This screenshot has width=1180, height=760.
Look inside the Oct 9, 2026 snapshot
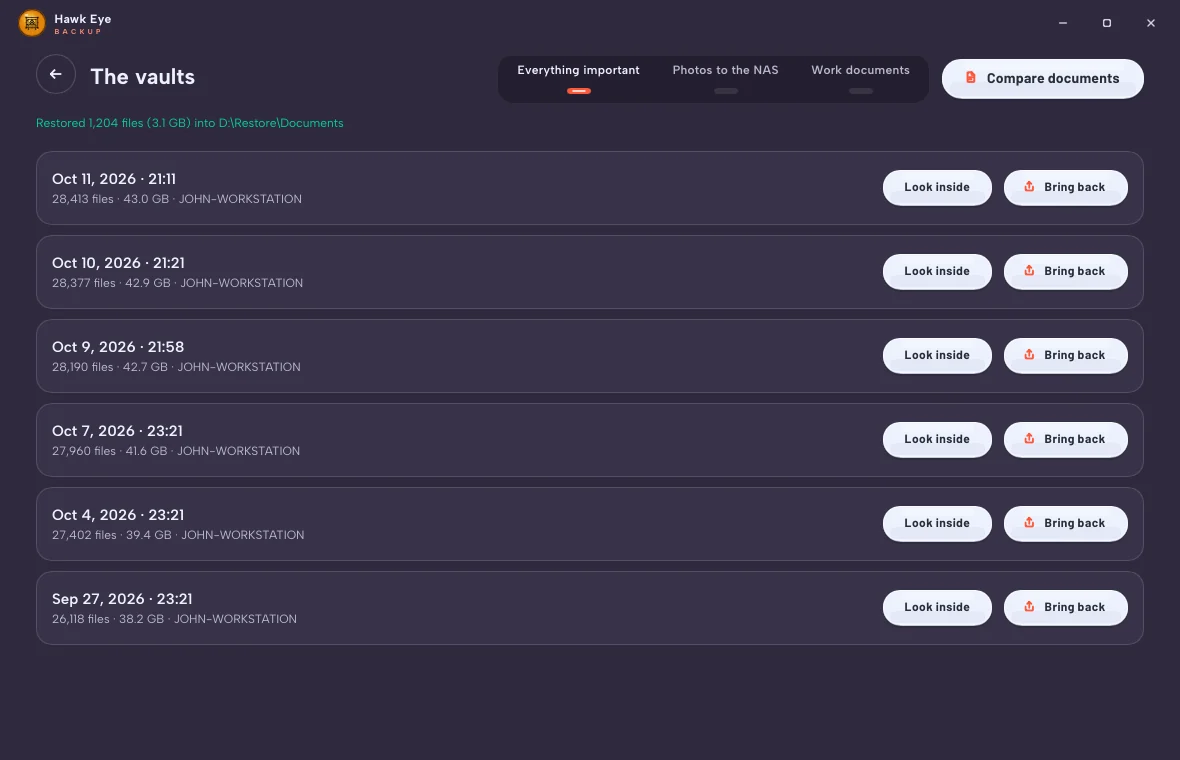coord(937,356)
